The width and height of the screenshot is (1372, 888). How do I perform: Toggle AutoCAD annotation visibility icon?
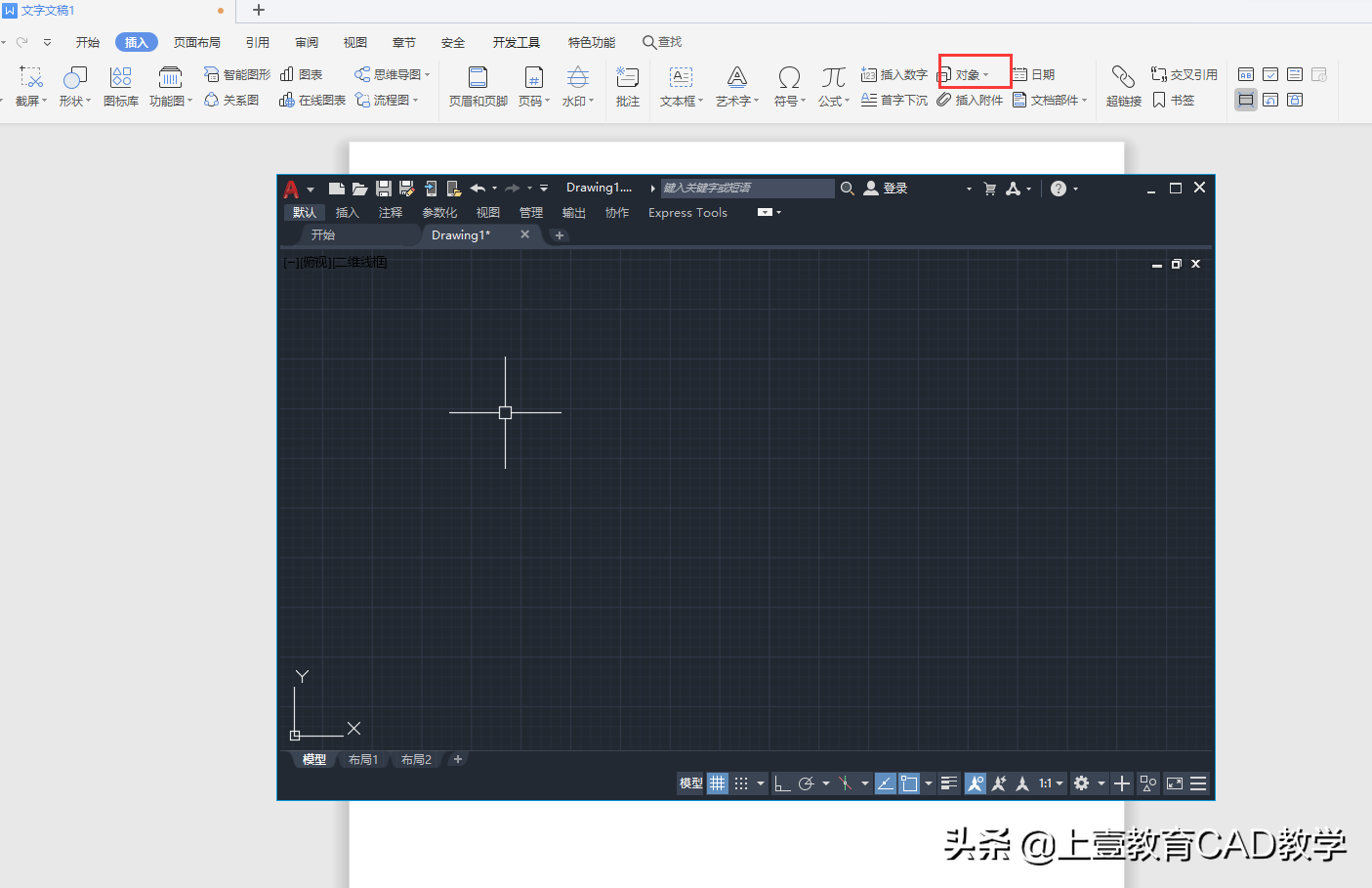coord(976,783)
